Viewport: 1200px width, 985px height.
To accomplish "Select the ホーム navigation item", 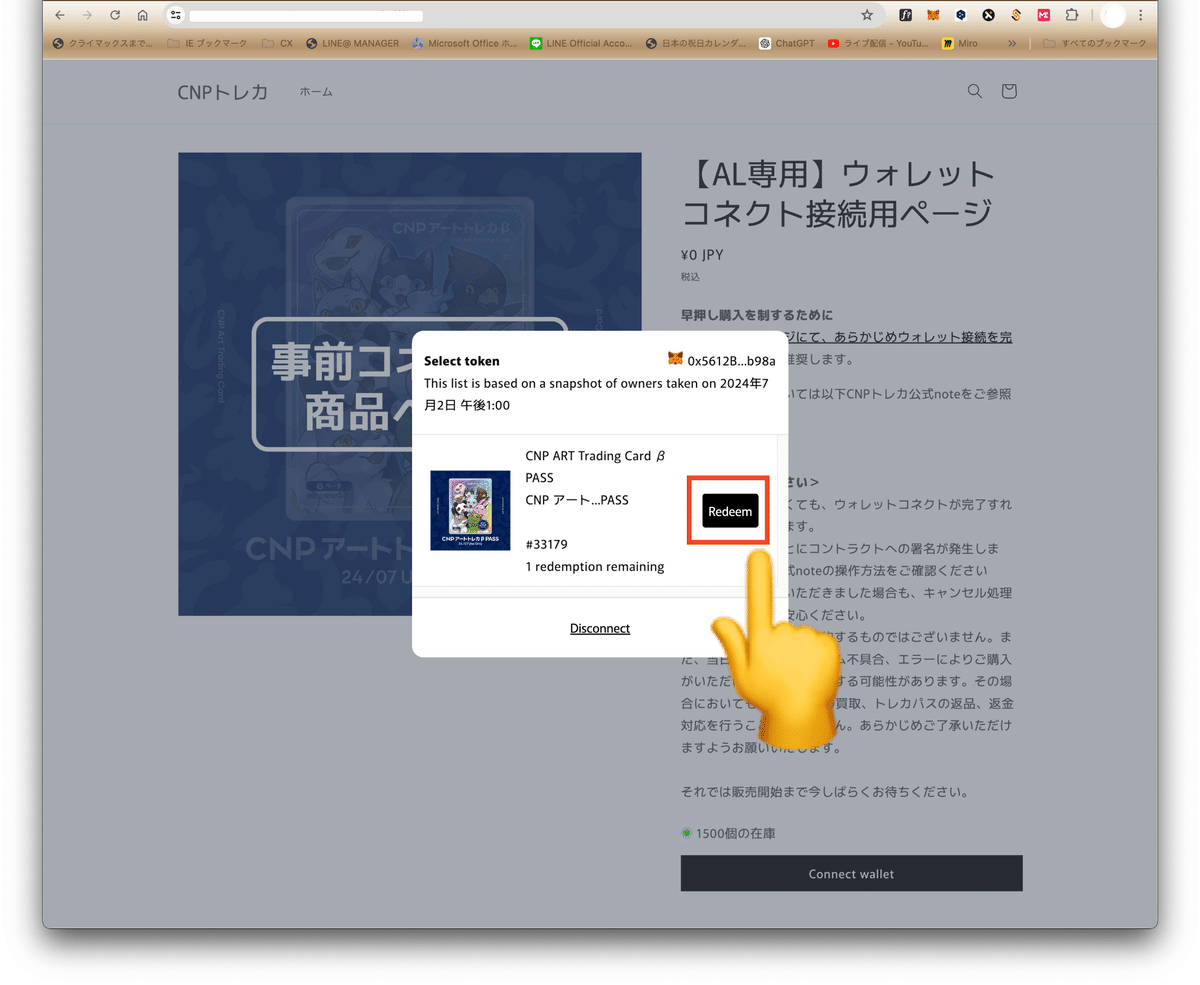I will 316,91.
